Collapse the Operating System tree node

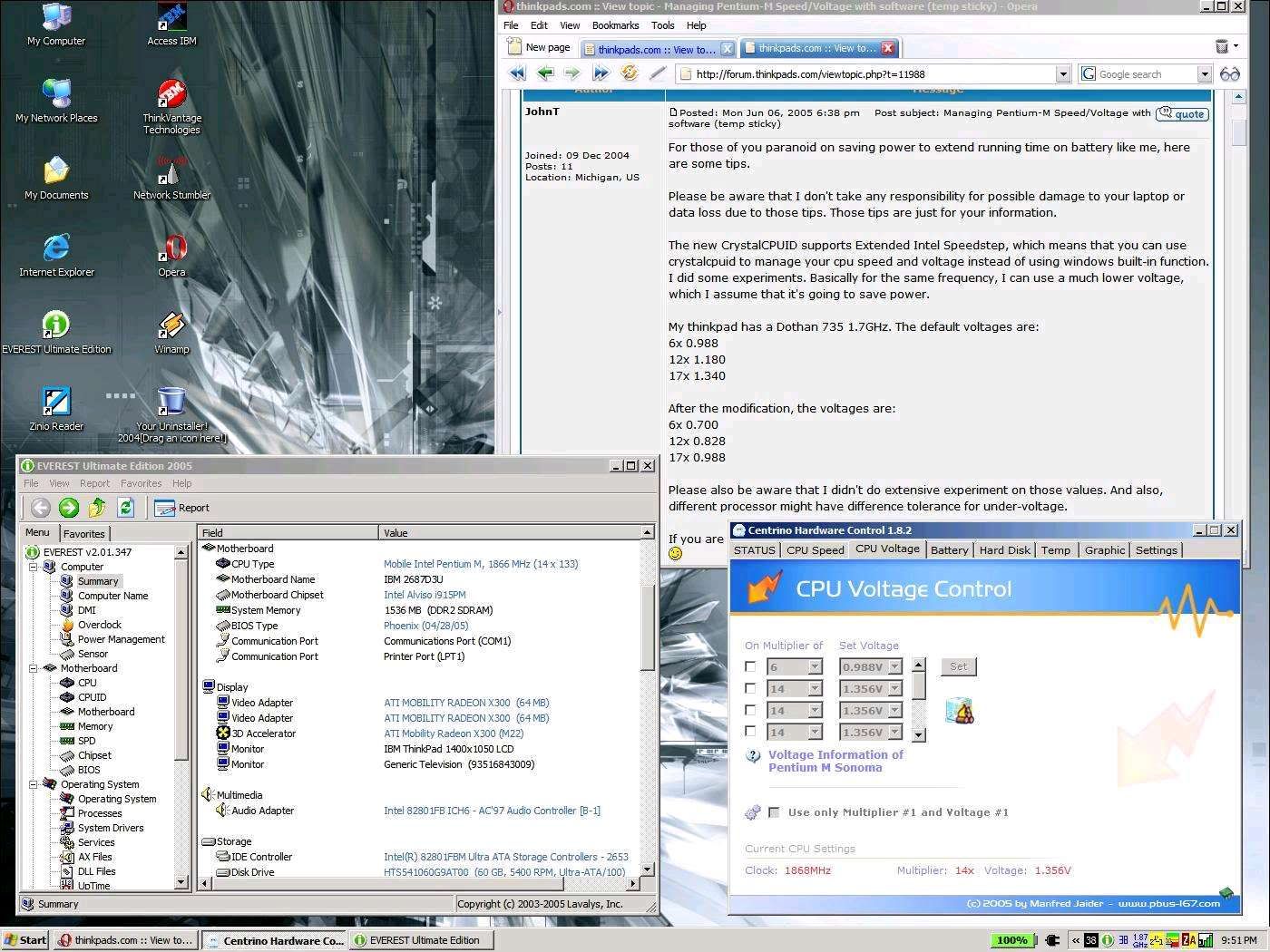(34, 784)
